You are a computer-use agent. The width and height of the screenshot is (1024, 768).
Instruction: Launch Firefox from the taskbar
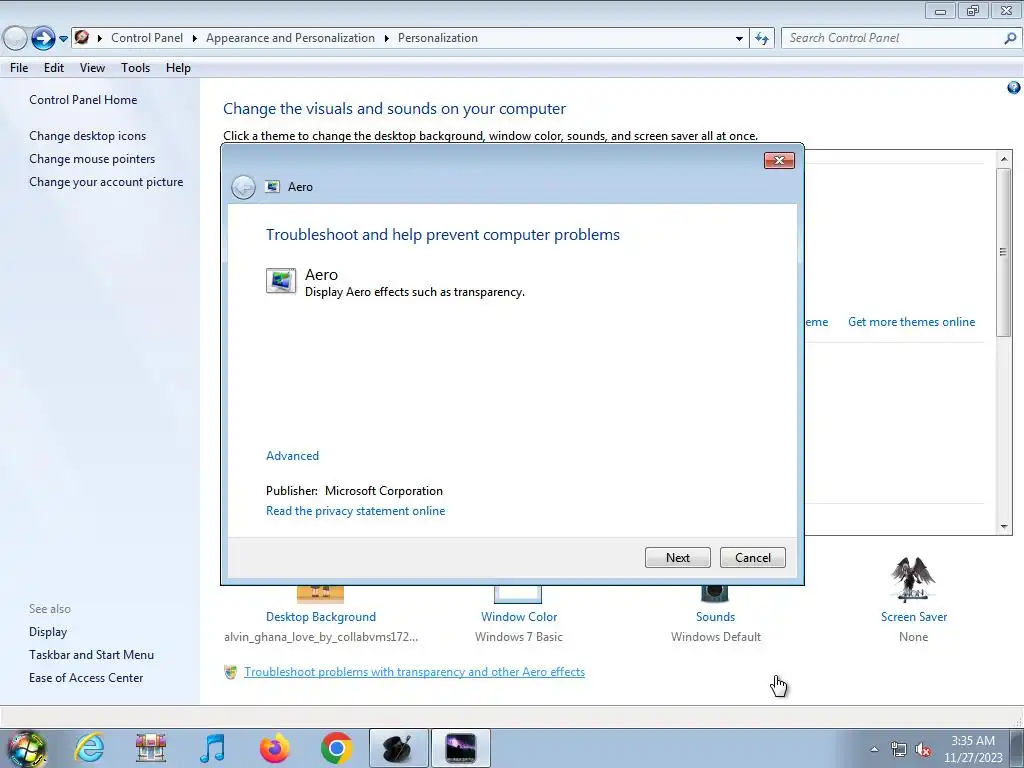pyautogui.click(x=274, y=748)
